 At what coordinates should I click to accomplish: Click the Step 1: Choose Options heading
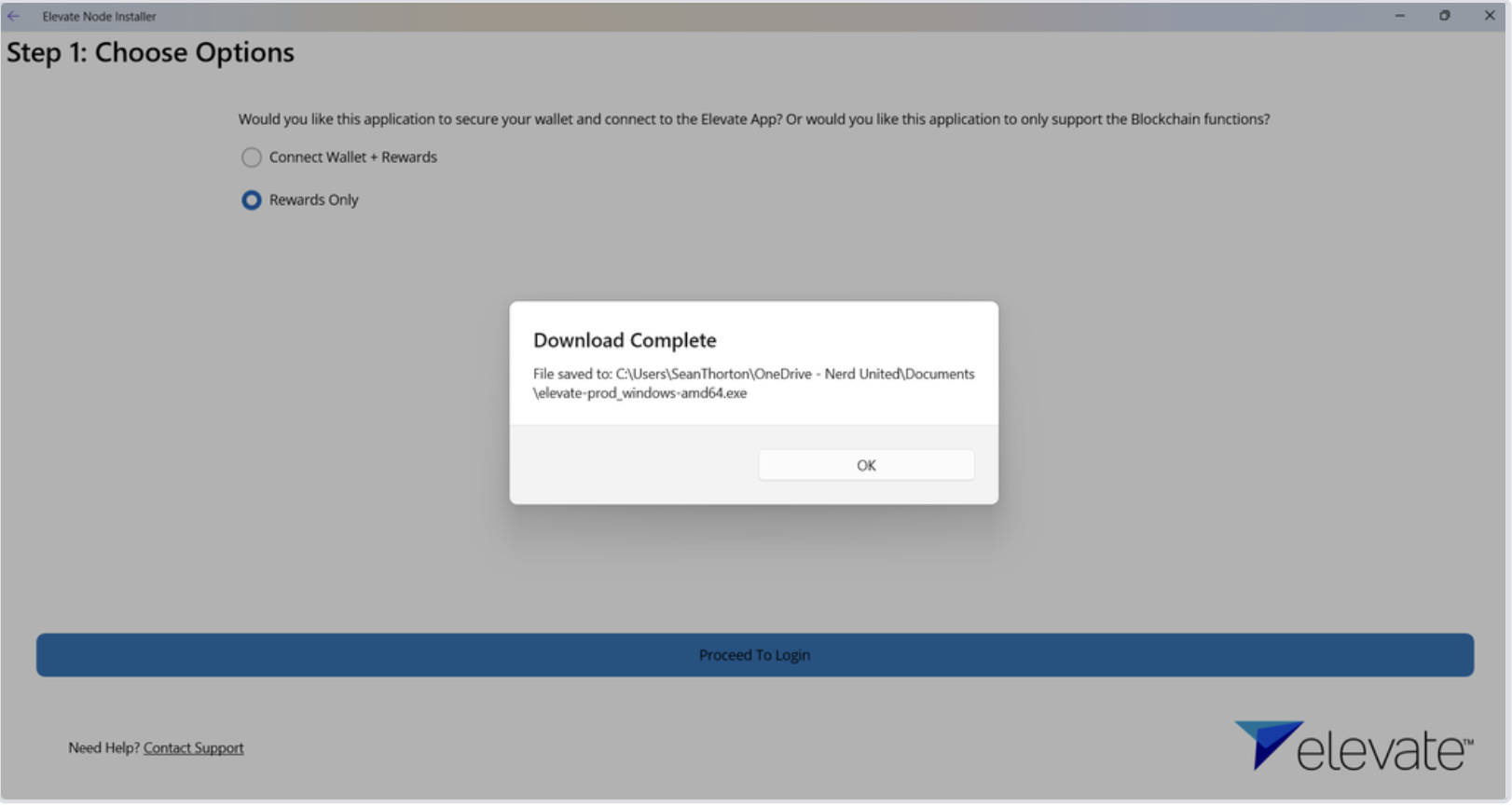click(x=150, y=52)
